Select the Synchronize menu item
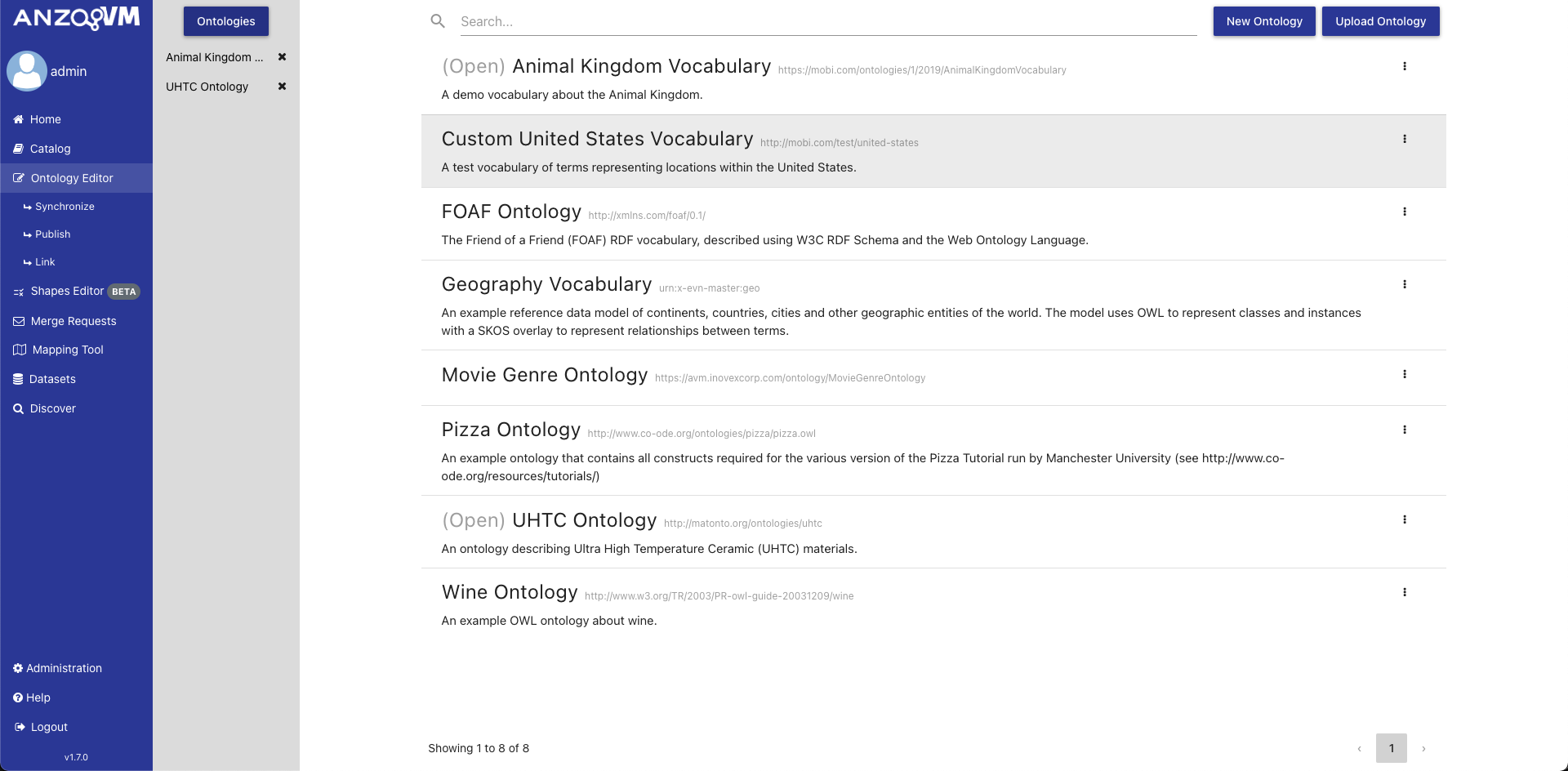This screenshot has width=1568, height=771. tap(65, 206)
